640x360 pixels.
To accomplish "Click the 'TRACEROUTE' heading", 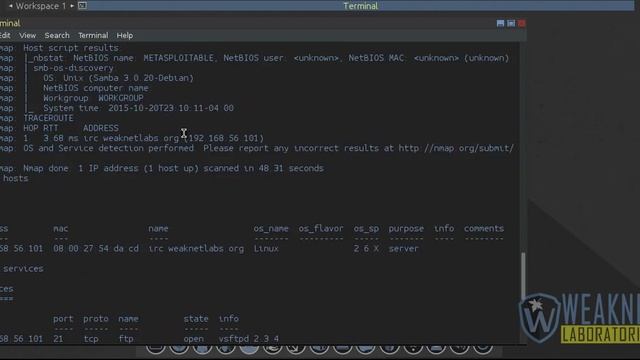I will [x=48, y=118].
